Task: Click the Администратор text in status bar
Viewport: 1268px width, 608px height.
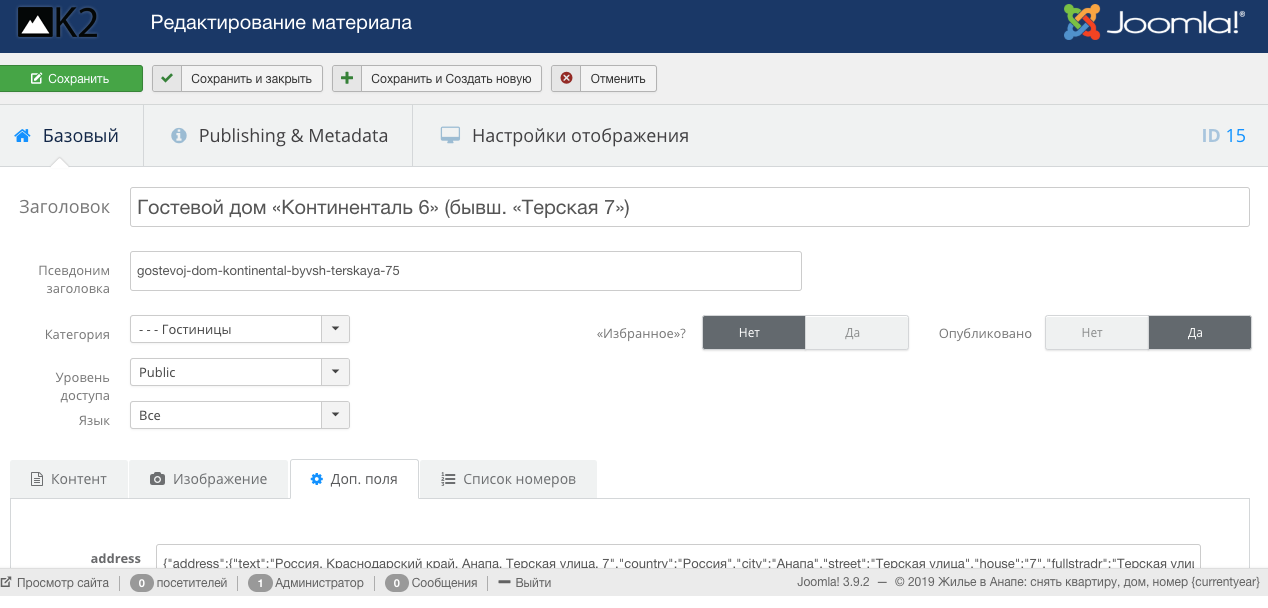Action: click(320, 582)
